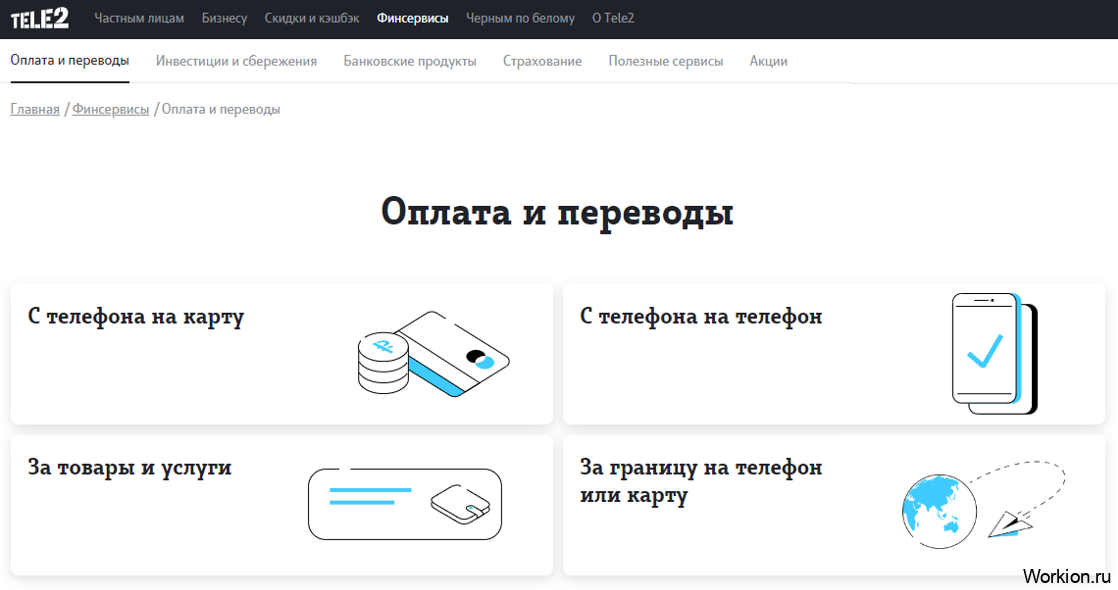The width and height of the screenshot is (1118, 590).
Task: Open the Банковские продукты tab
Action: (409, 61)
